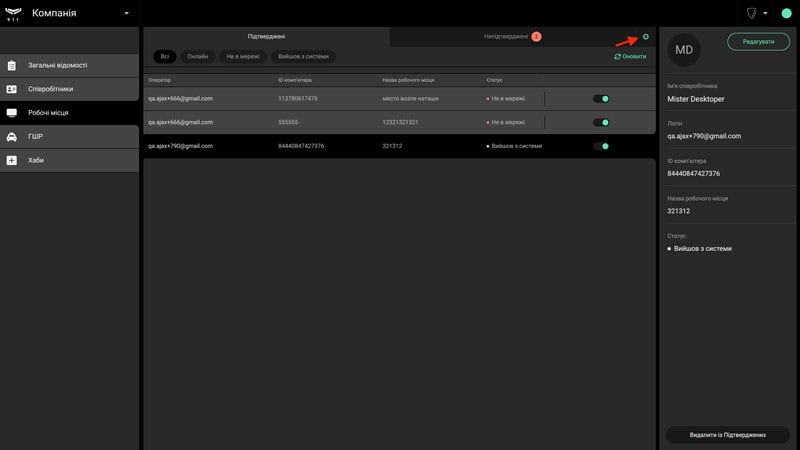Click the Ajax logo icon

click(13, 14)
